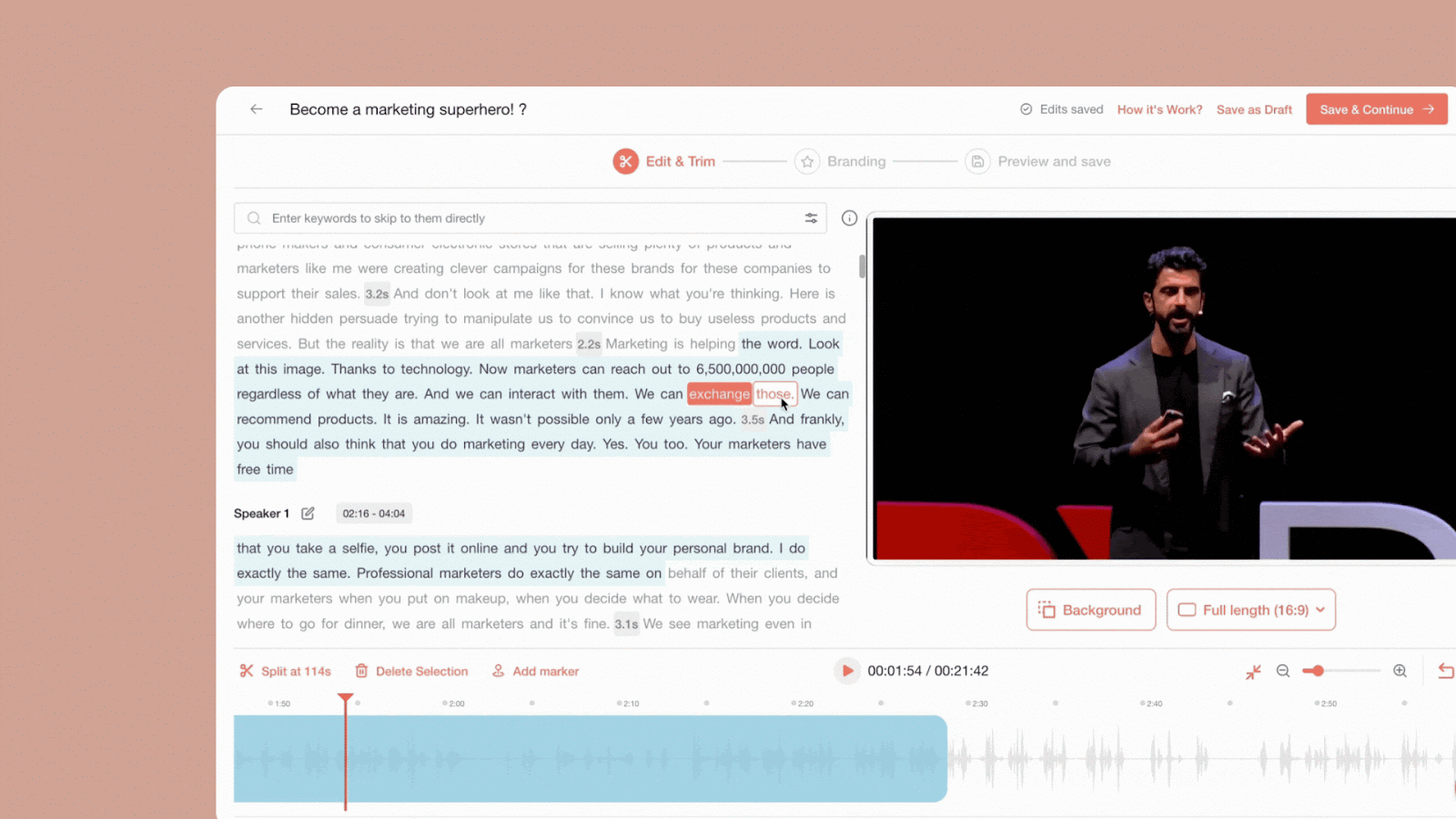This screenshot has width=1456, height=819.
Task: Open the How it's Work? link
Action: click(x=1159, y=109)
